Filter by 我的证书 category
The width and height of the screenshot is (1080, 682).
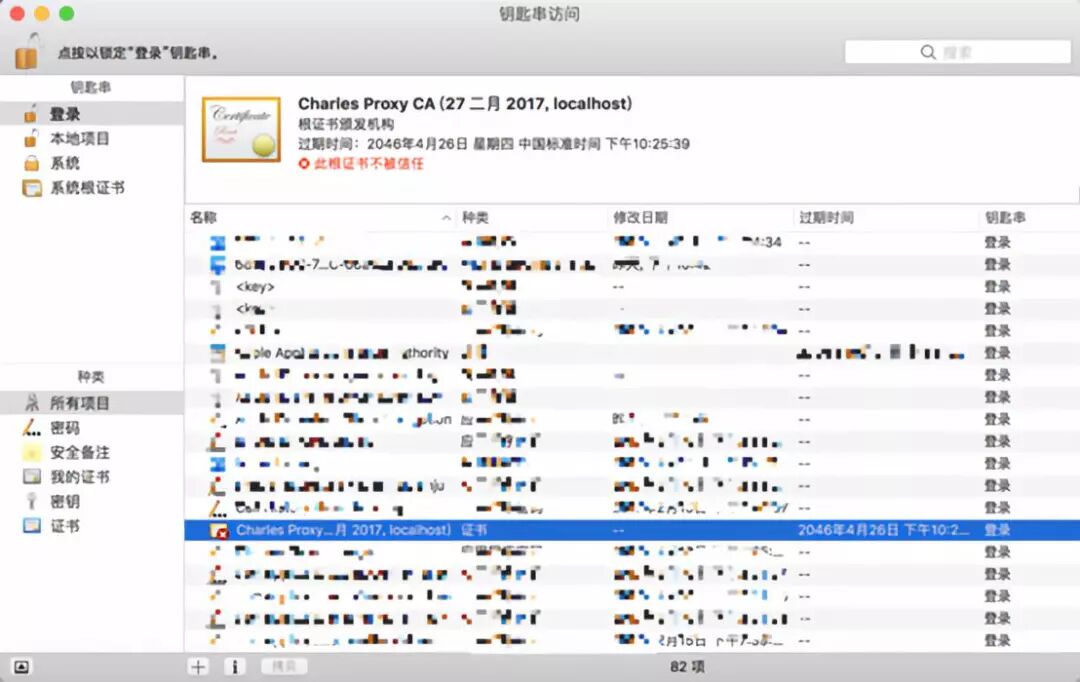92,477
